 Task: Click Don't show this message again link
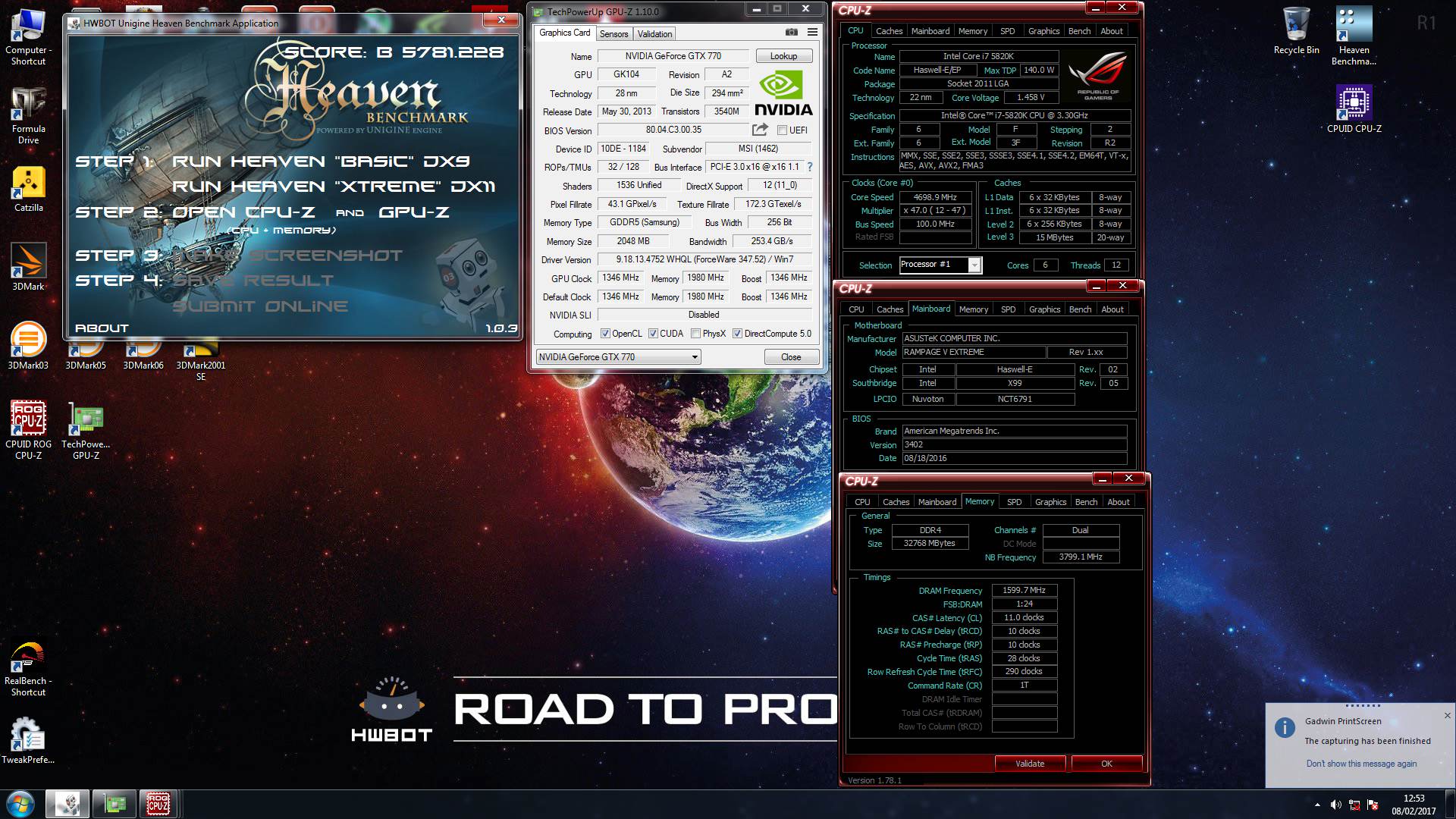point(1361,764)
